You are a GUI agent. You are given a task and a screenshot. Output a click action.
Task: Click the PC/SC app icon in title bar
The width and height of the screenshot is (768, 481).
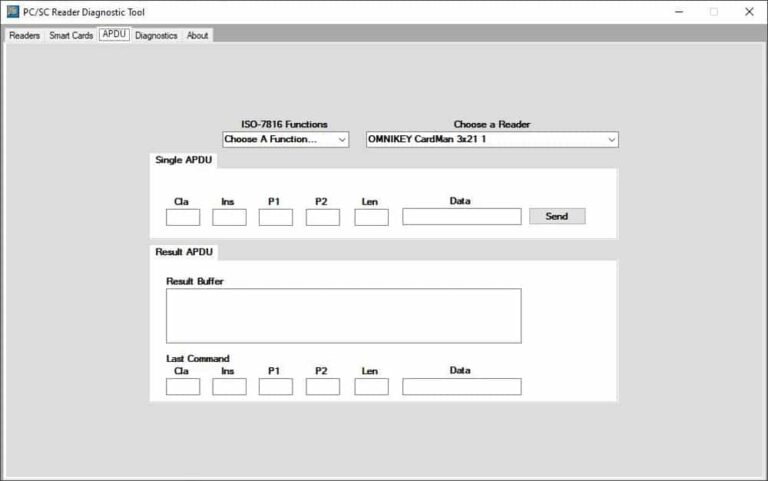tap(13, 11)
